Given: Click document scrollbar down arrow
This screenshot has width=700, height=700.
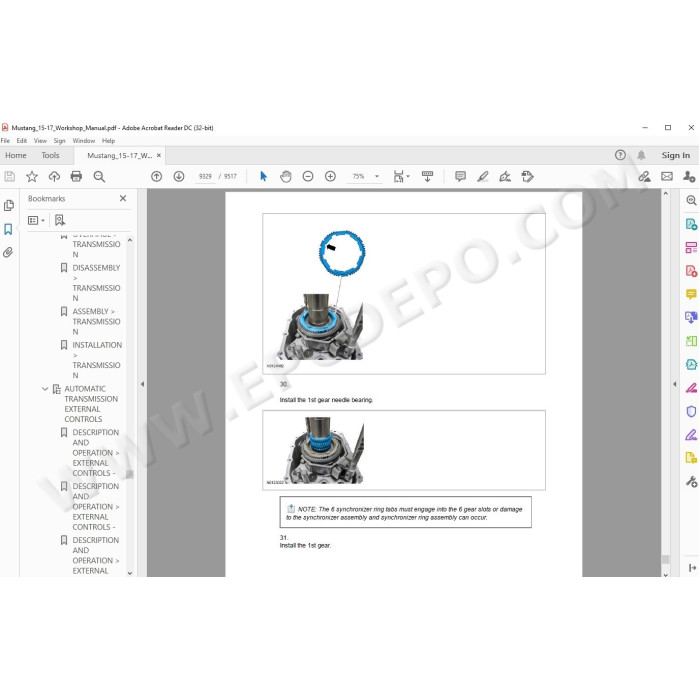Looking at the screenshot, I should click(666, 574).
